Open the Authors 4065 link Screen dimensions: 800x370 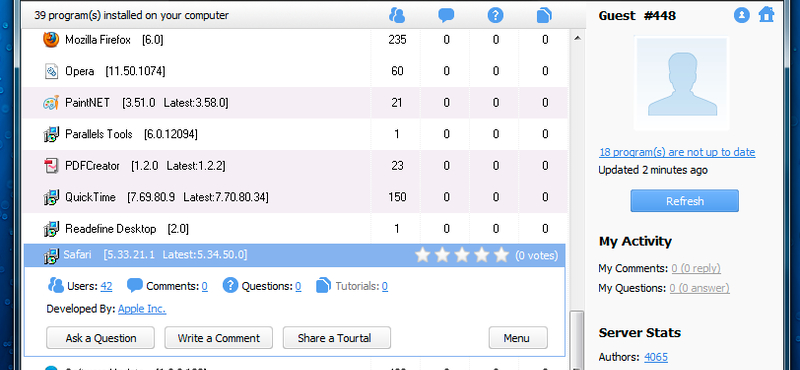(x=656, y=357)
